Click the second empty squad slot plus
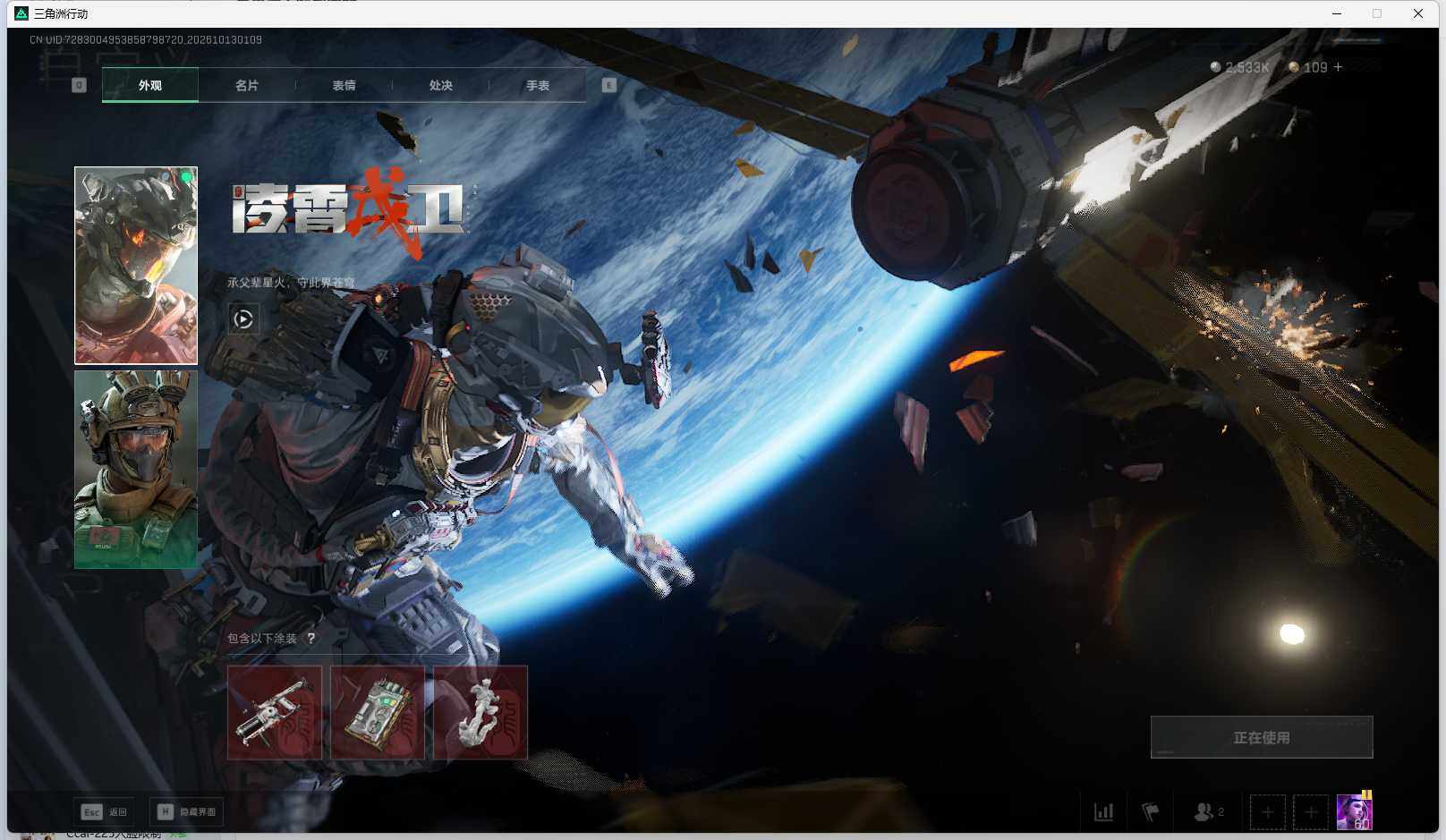 1311,812
